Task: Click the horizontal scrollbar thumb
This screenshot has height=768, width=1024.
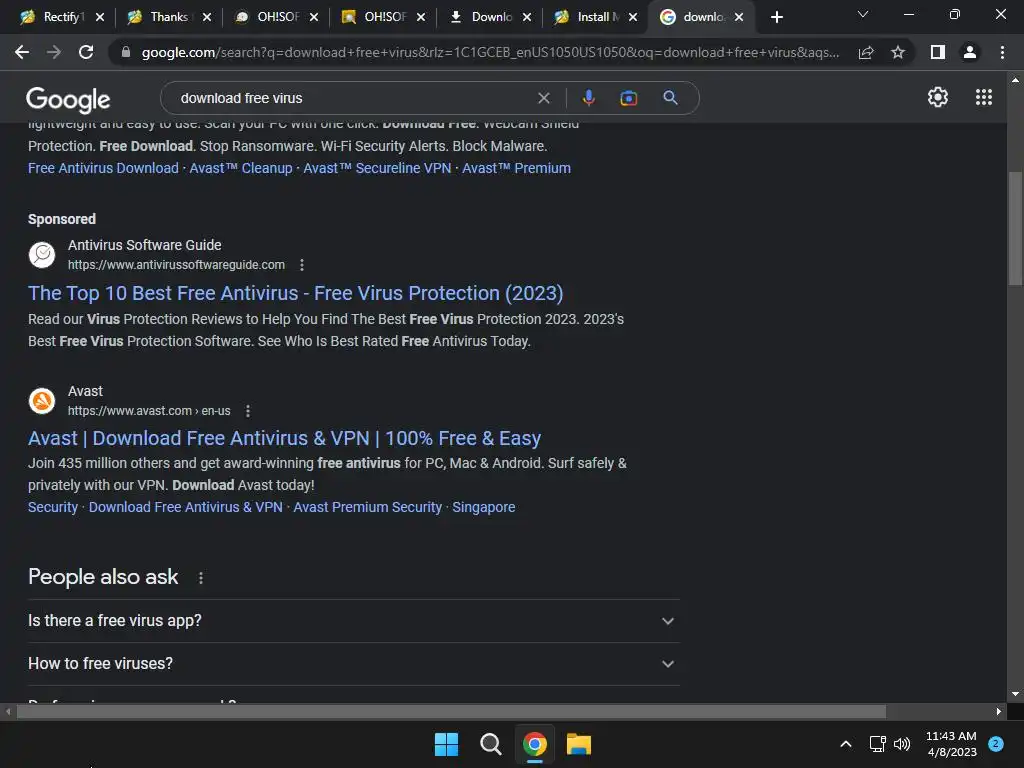Action: [451, 712]
